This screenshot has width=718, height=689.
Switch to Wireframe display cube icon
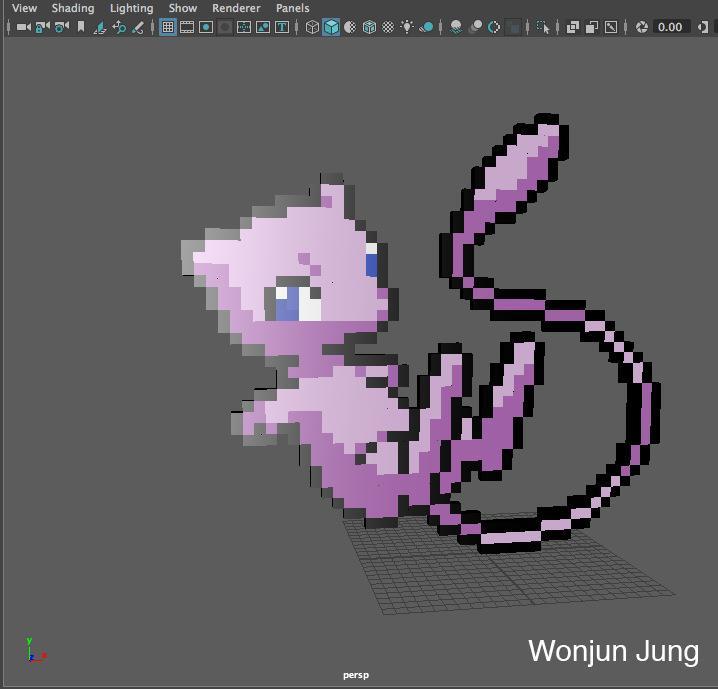[312, 27]
